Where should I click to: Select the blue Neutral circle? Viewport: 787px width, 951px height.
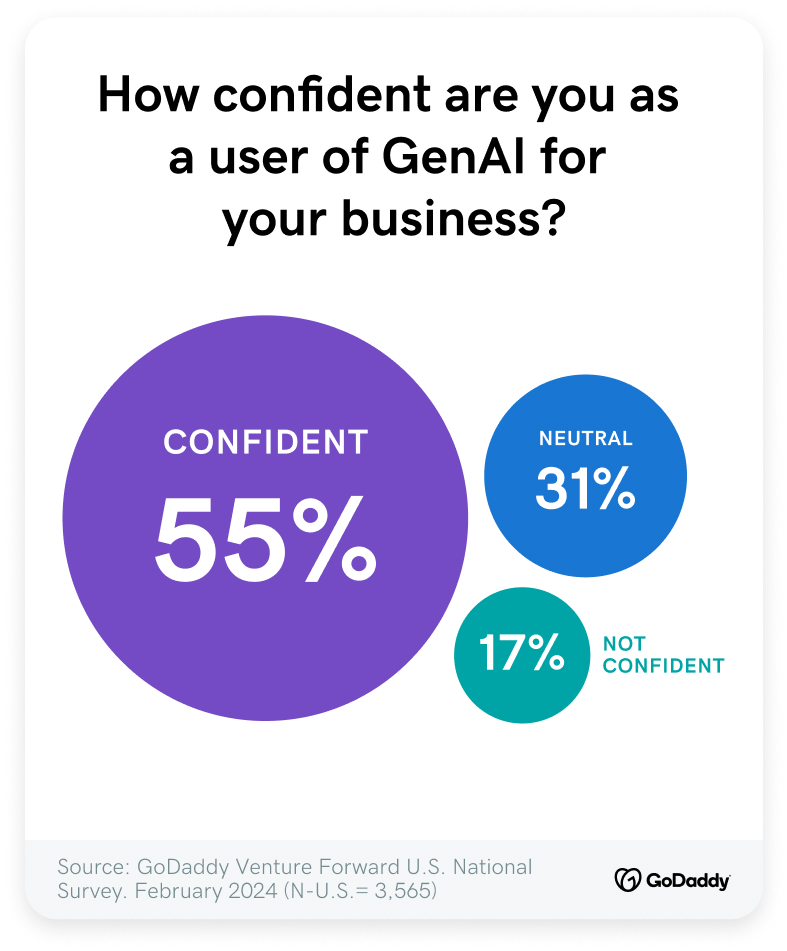(585, 476)
